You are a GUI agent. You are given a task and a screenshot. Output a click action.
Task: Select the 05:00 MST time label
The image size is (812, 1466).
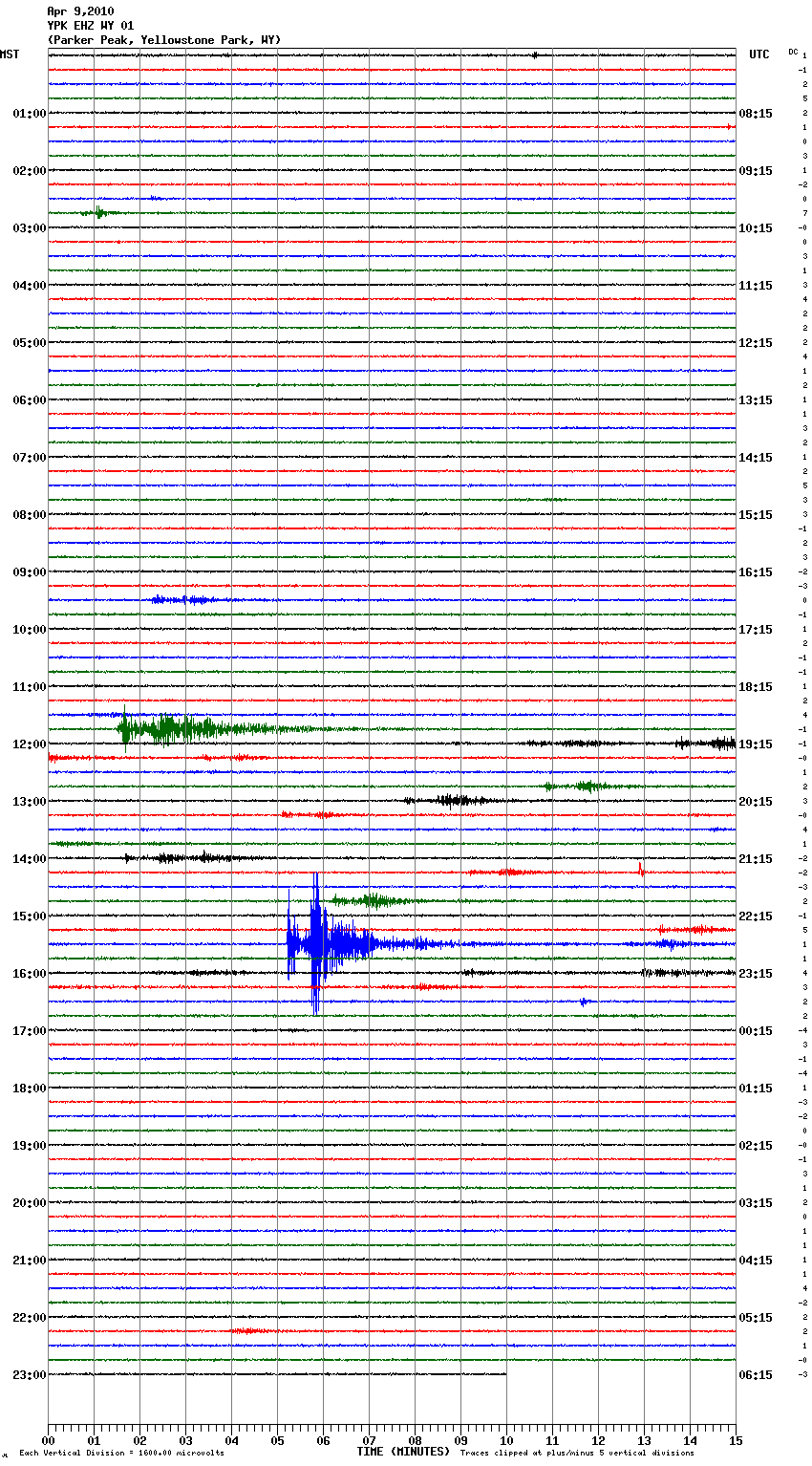click(x=30, y=343)
